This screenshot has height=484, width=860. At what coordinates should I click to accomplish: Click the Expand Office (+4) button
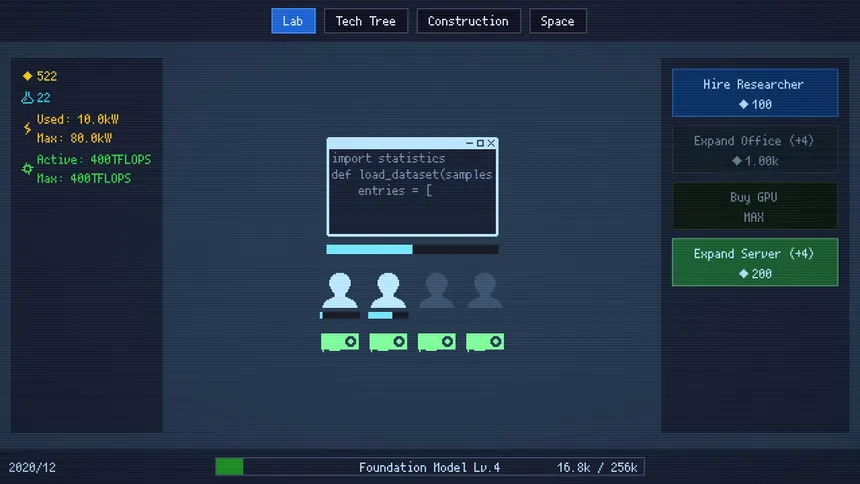(755, 150)
